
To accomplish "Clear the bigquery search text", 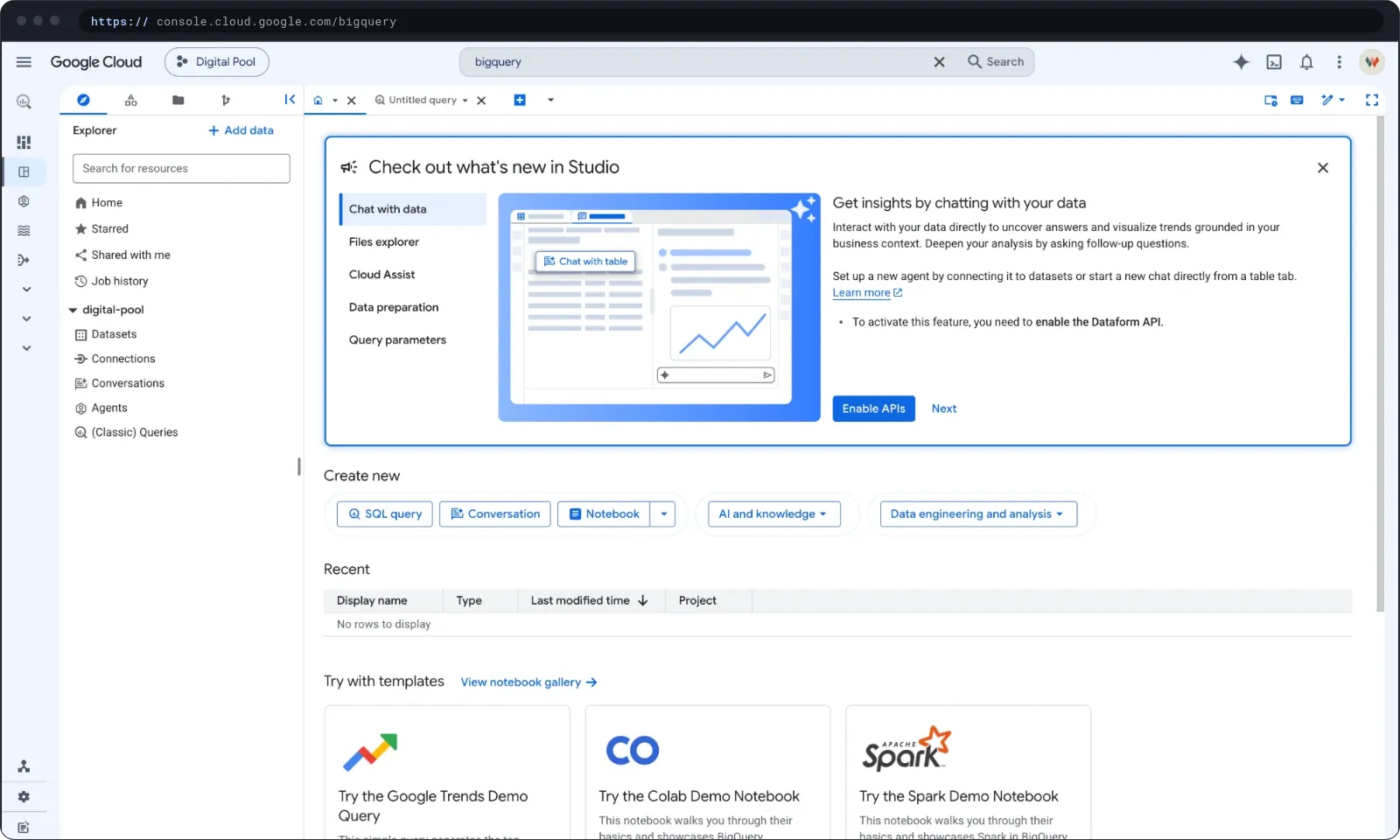I will click(939, 62).
